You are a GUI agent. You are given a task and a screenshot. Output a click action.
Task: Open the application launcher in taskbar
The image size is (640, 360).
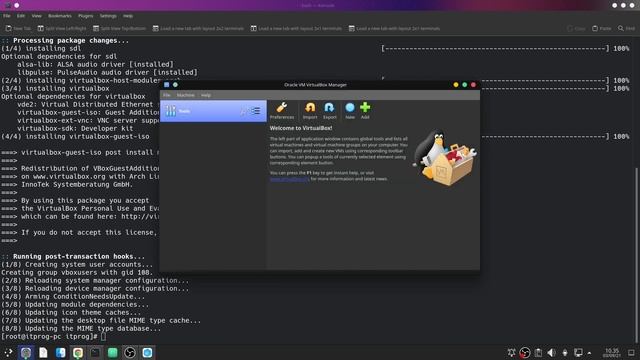tap(8, 353)
